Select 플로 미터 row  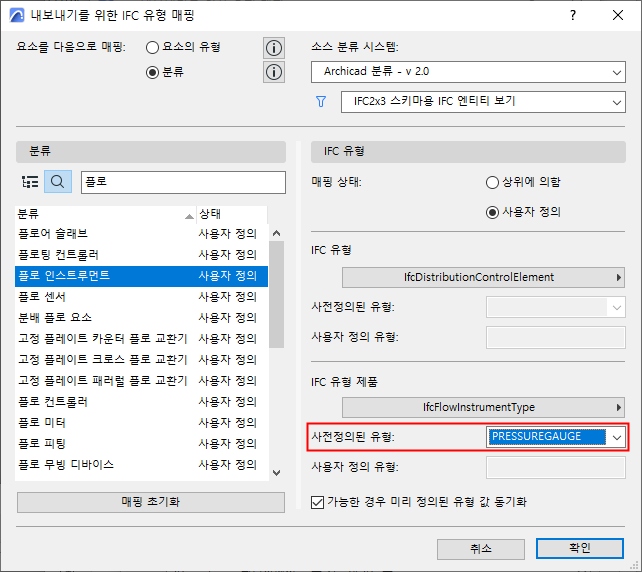coord(142,423)
